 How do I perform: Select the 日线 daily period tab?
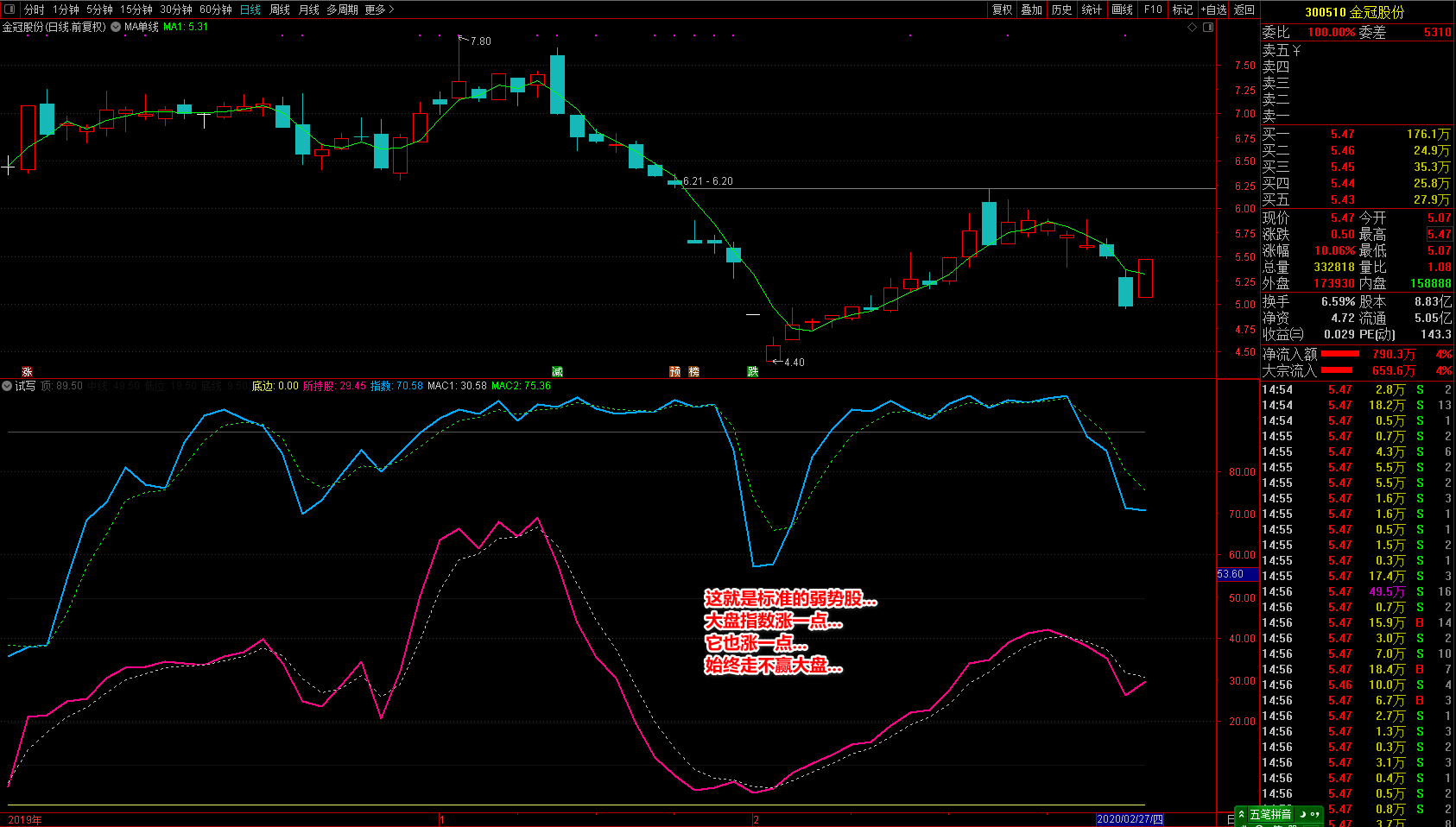[x=250, y=9]
